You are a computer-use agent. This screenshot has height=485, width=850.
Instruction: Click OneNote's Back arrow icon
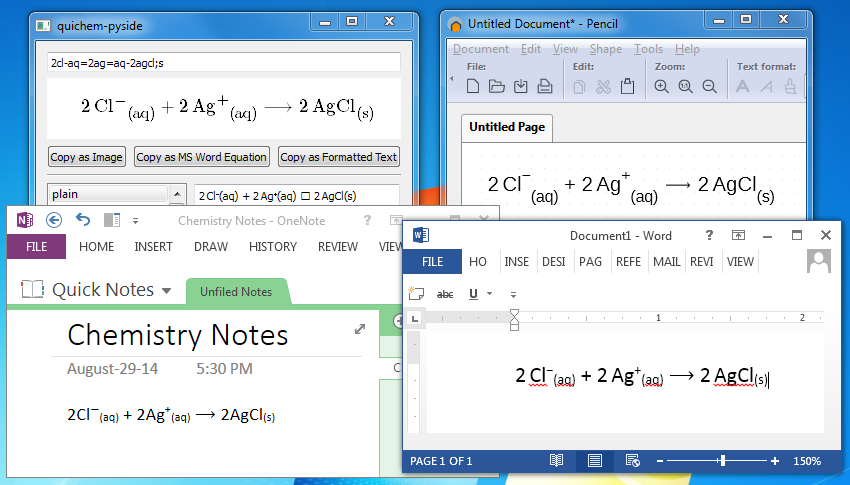[x=54, y=220]
